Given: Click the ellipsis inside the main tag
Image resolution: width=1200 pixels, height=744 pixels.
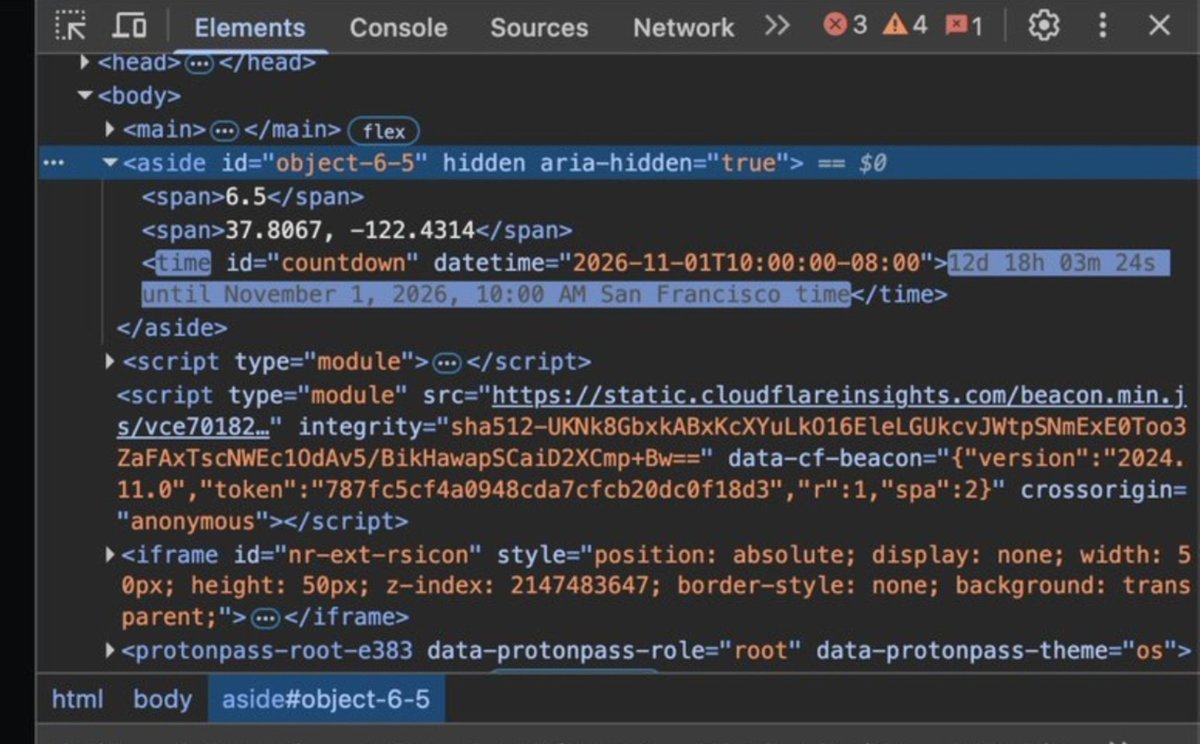Looking at the screenshot, I should point(226,130).
